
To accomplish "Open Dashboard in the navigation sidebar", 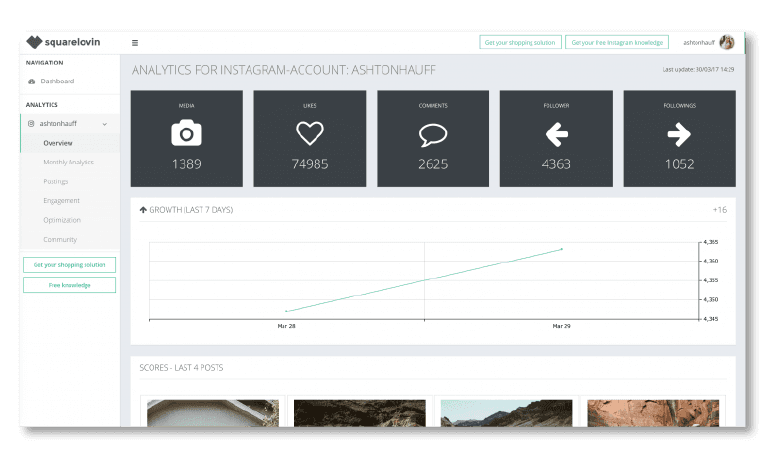I will point(57,81).
